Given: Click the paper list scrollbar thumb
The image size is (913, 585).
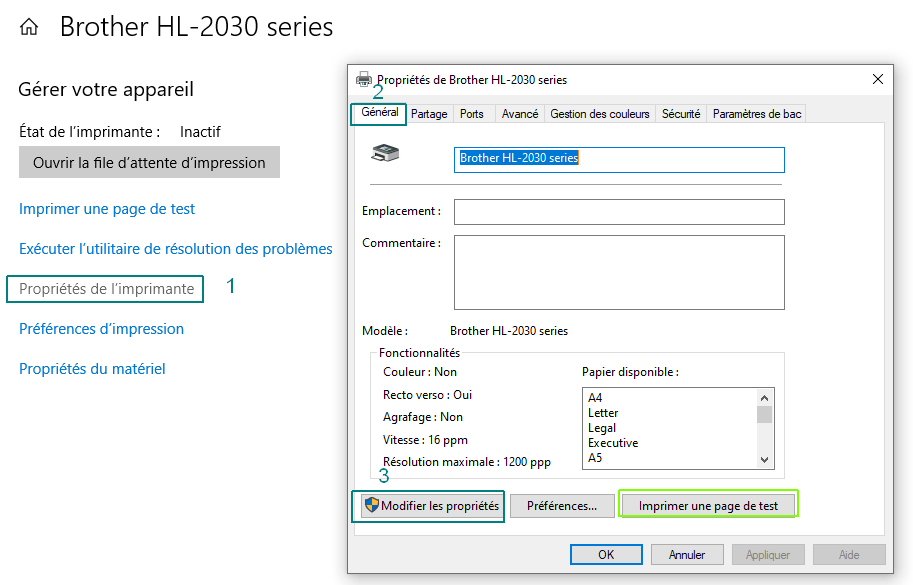Looking at the screenshot, I should pyautogui.click(x=765, y=414).
